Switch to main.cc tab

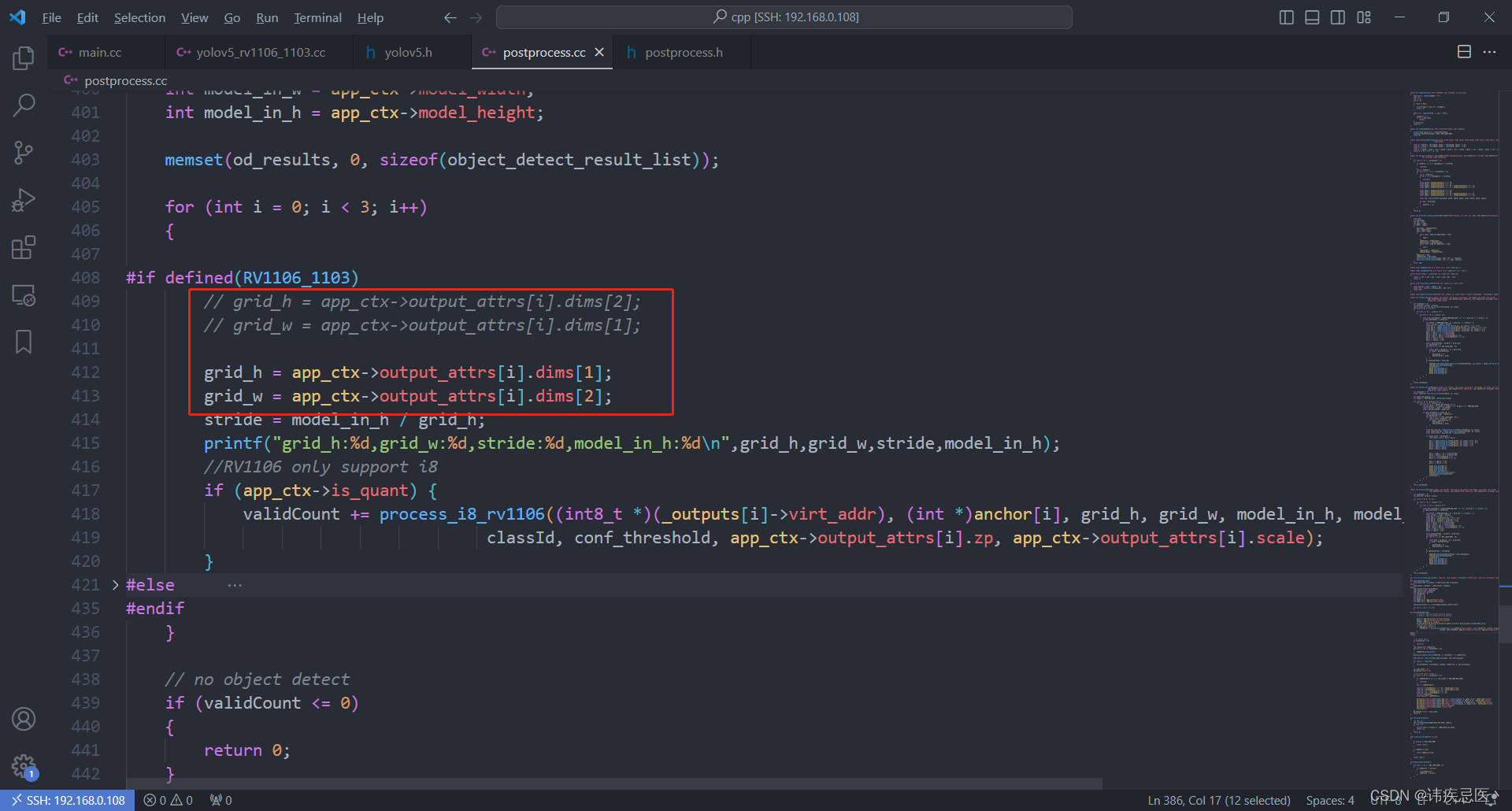pos(106,52)
